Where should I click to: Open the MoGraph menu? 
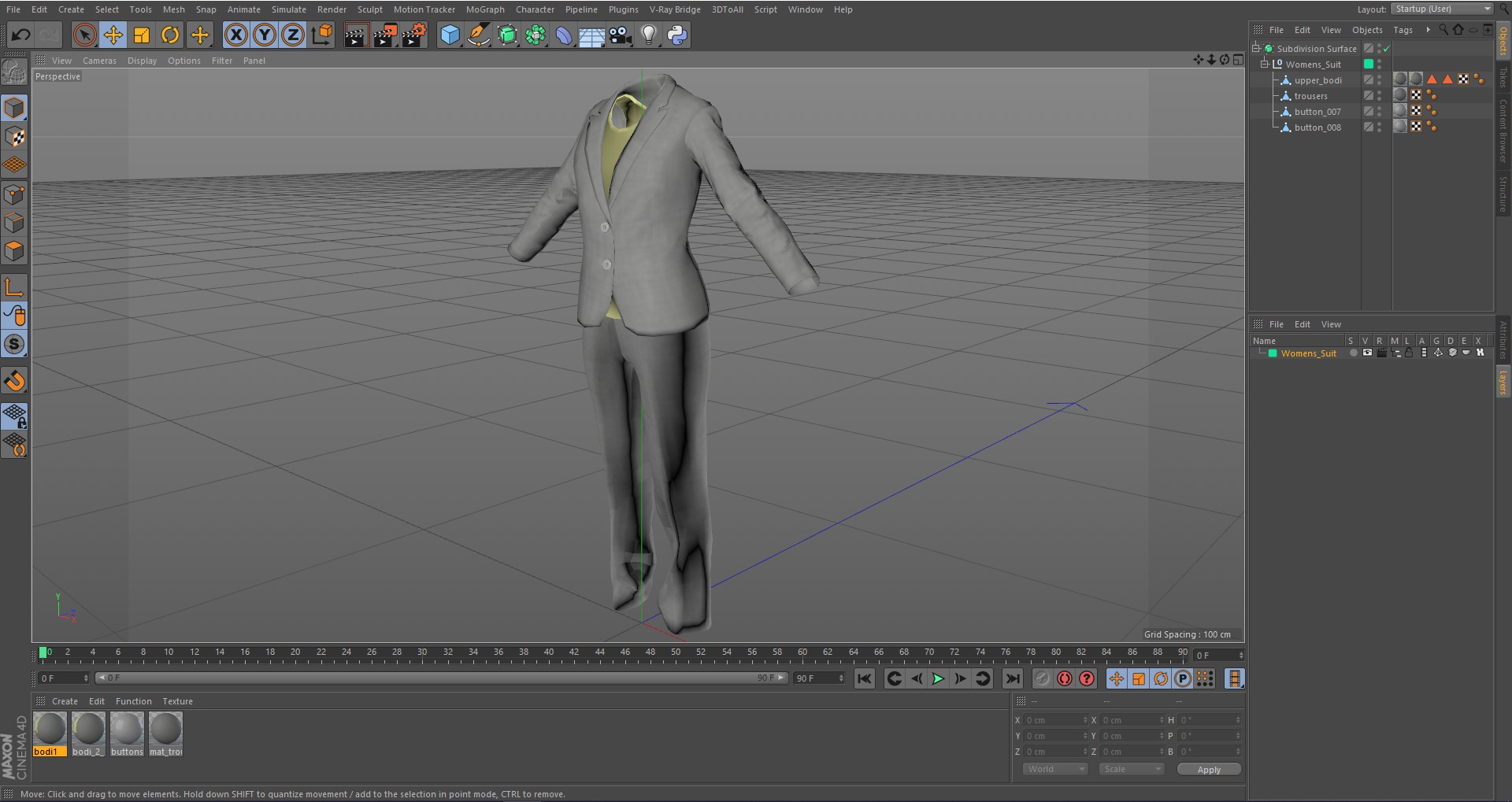pyautogui.click(x=485, y=9)
